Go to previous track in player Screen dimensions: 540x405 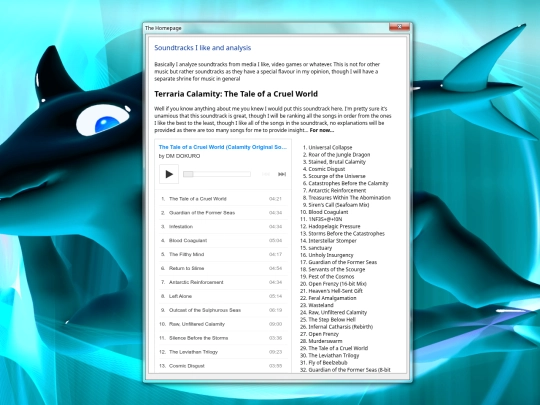tap(266, 174)
